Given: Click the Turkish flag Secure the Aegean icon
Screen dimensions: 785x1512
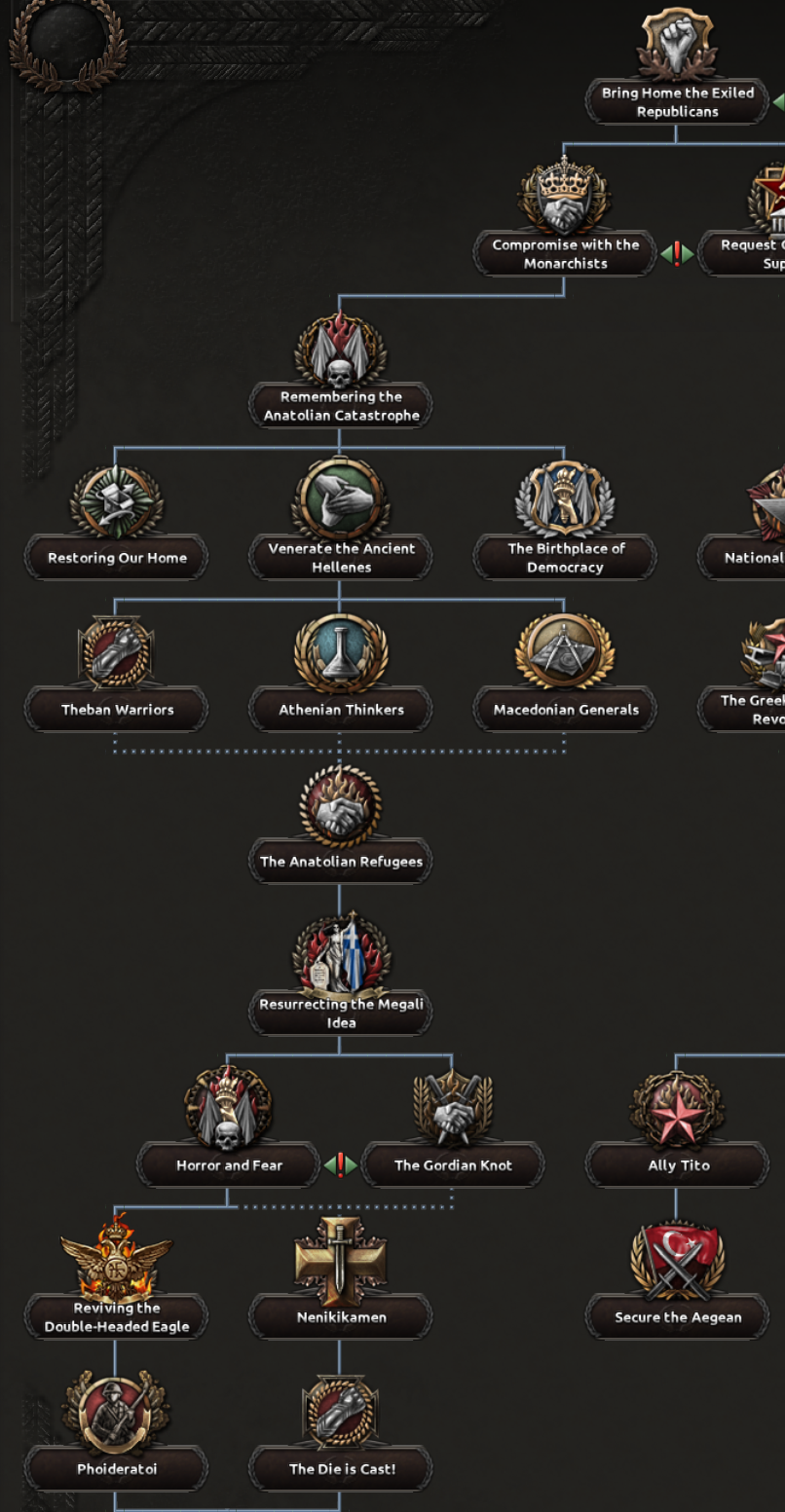Looking at the screenshot, I should coord(677,1260).
